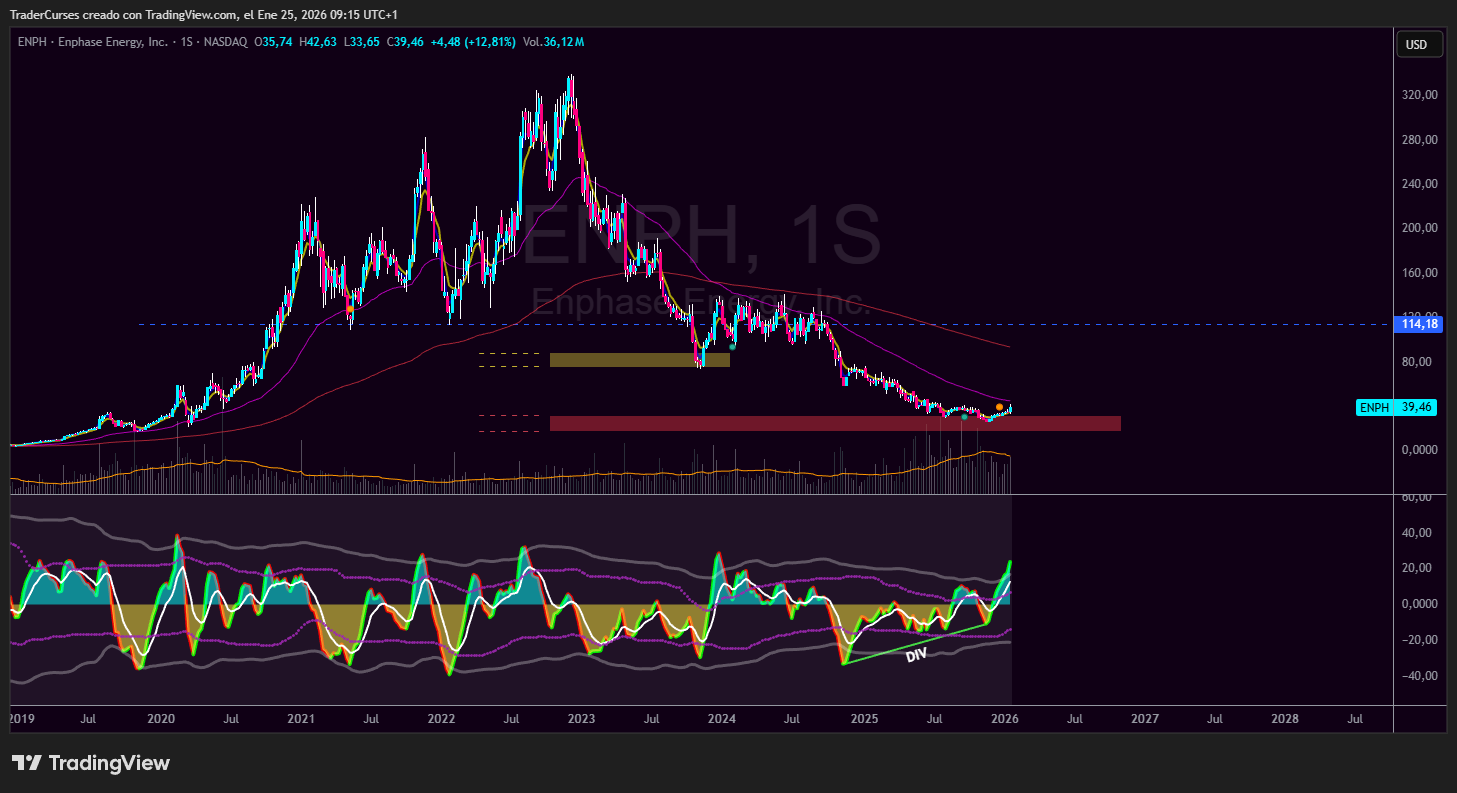Click the 320,00 label on the price axis
Viewport: 1457px width, 793px height.
(x=1419, y=95)
